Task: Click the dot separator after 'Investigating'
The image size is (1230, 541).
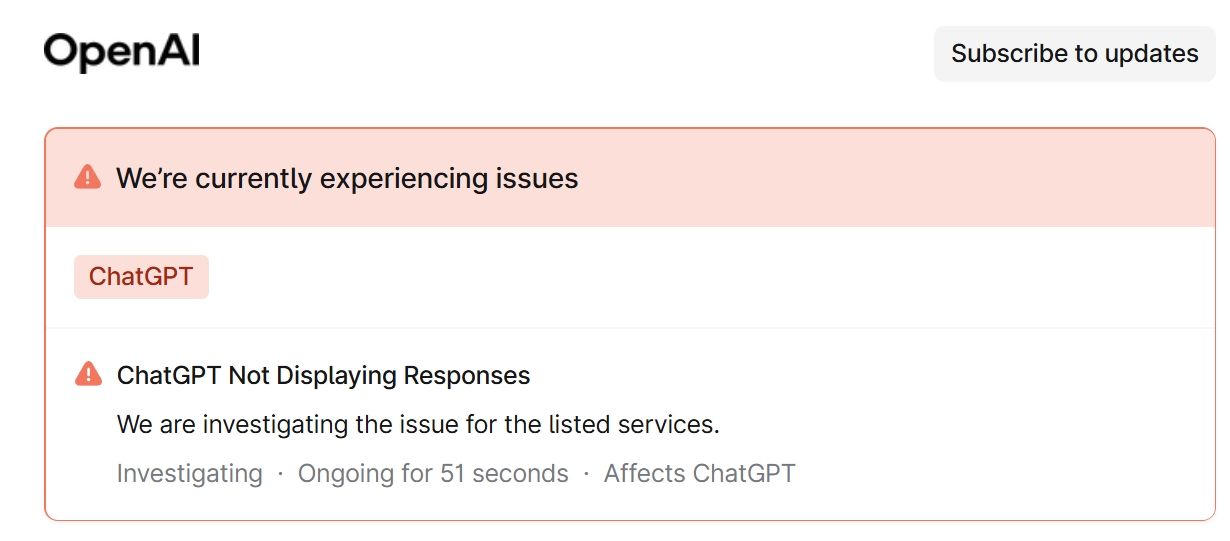Action: coord(280,473)
